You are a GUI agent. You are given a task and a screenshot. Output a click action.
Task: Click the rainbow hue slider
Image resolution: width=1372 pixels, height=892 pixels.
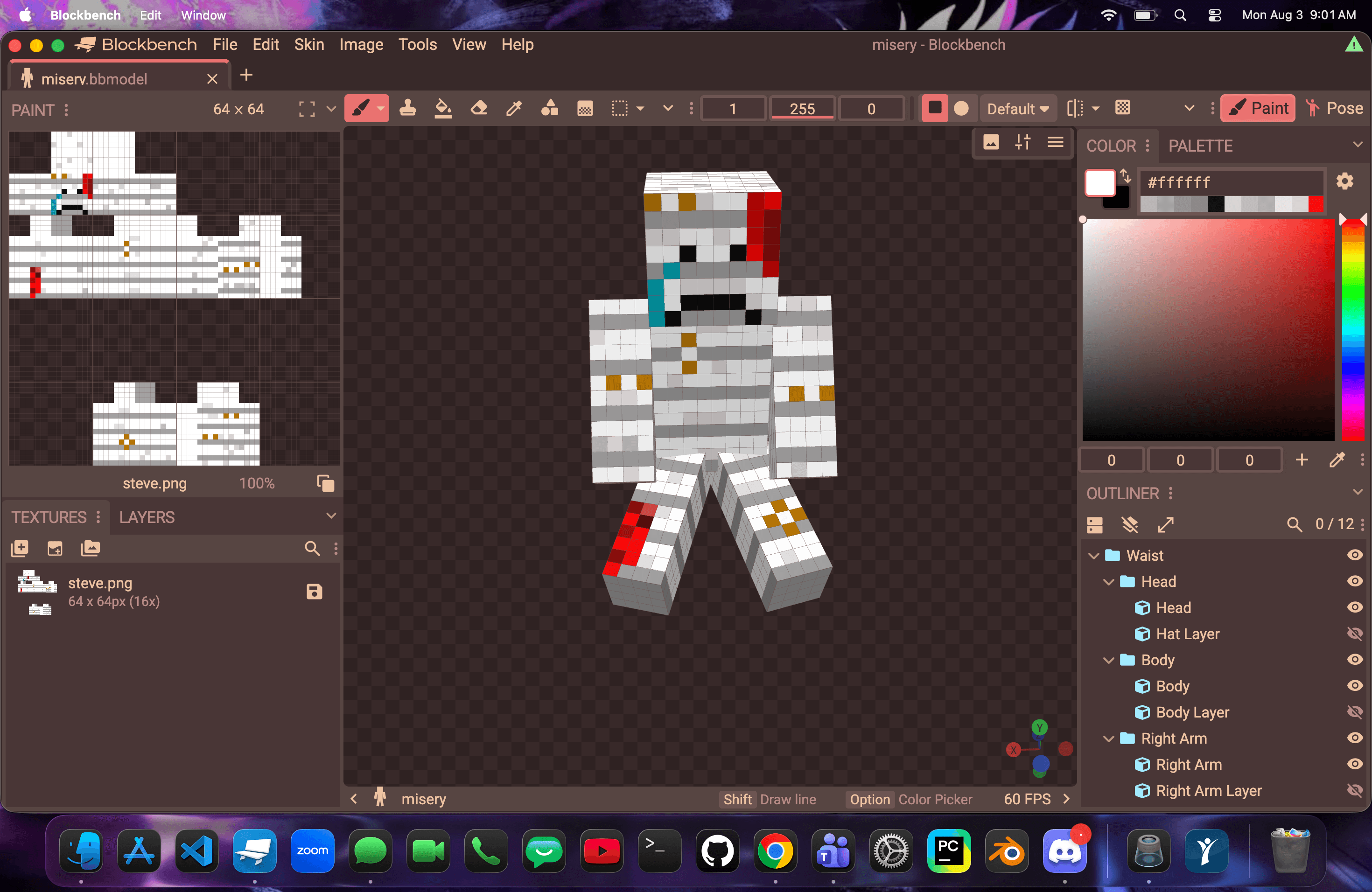[1352, 330]
